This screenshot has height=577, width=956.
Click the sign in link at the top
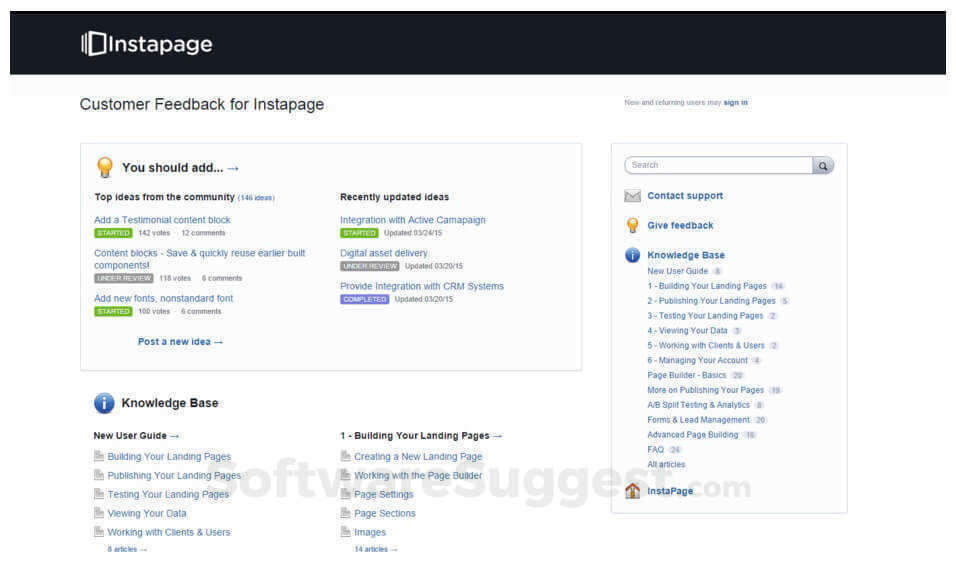(734, 102)
